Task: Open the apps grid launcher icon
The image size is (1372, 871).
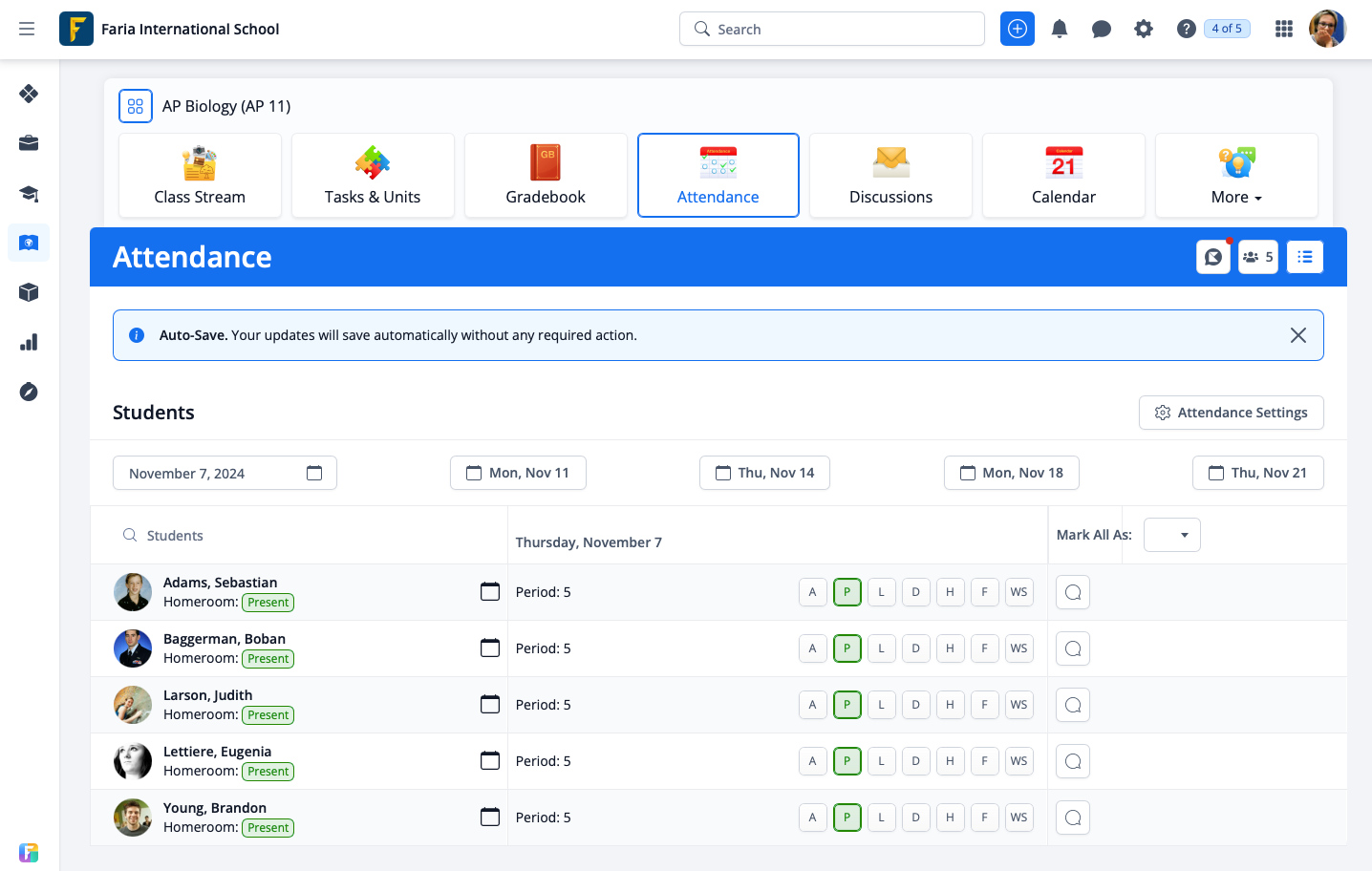Action: pos(1283,29)
